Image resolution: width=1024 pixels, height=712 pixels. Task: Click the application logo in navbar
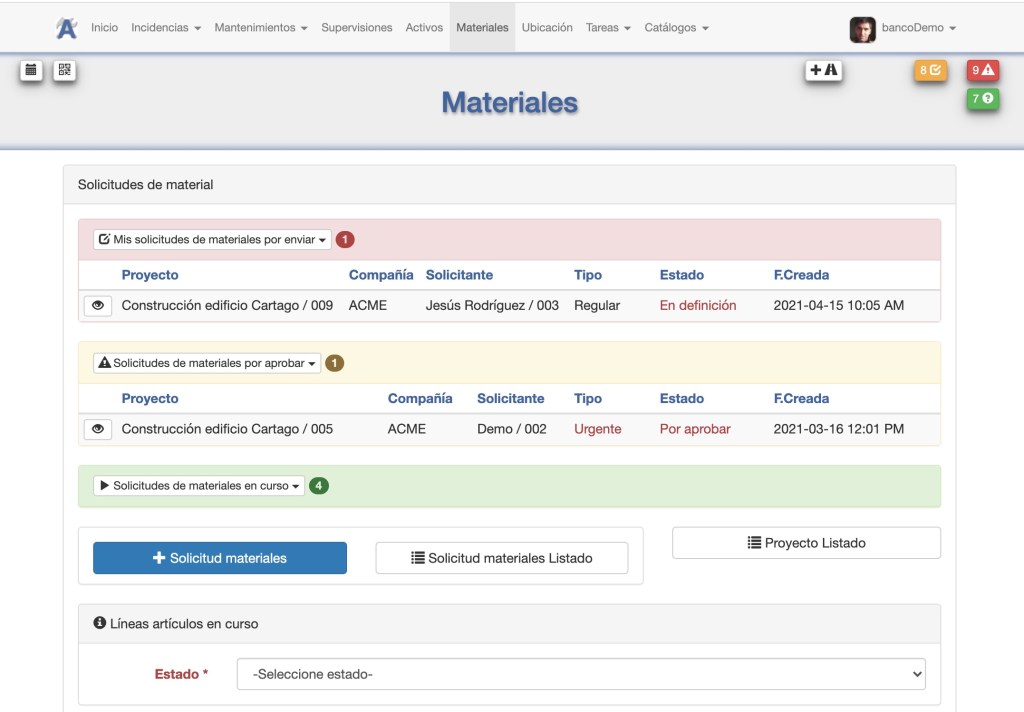click(x=67, y=28)
